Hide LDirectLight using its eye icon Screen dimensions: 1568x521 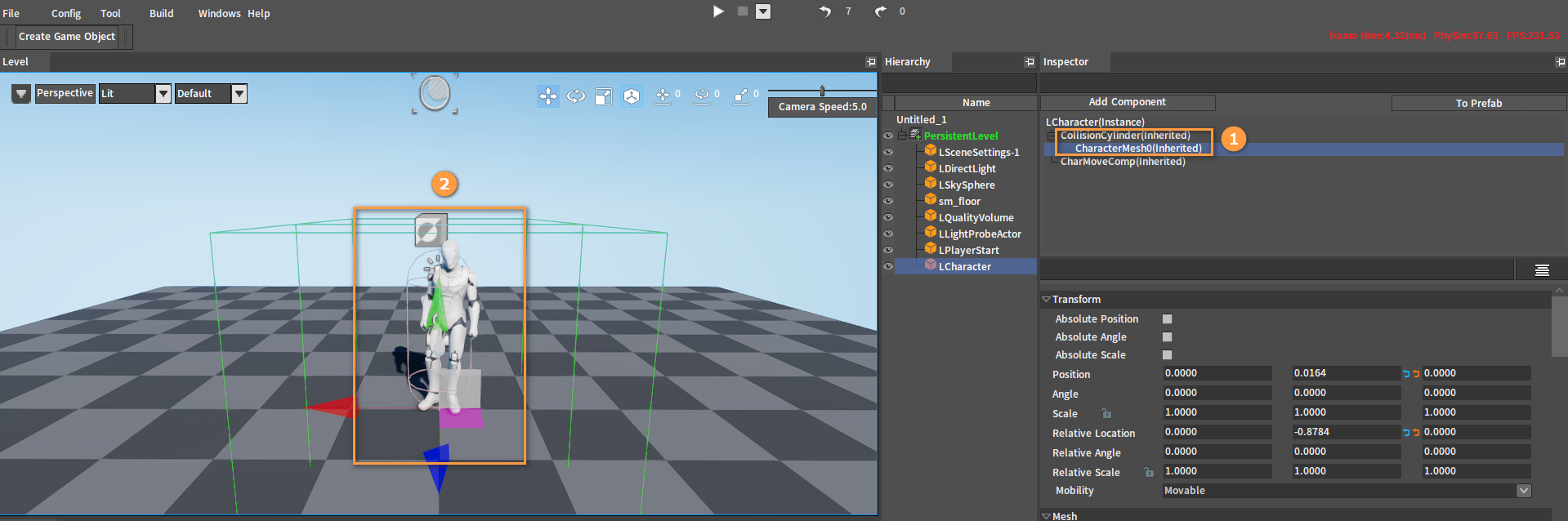click(888, 168)
